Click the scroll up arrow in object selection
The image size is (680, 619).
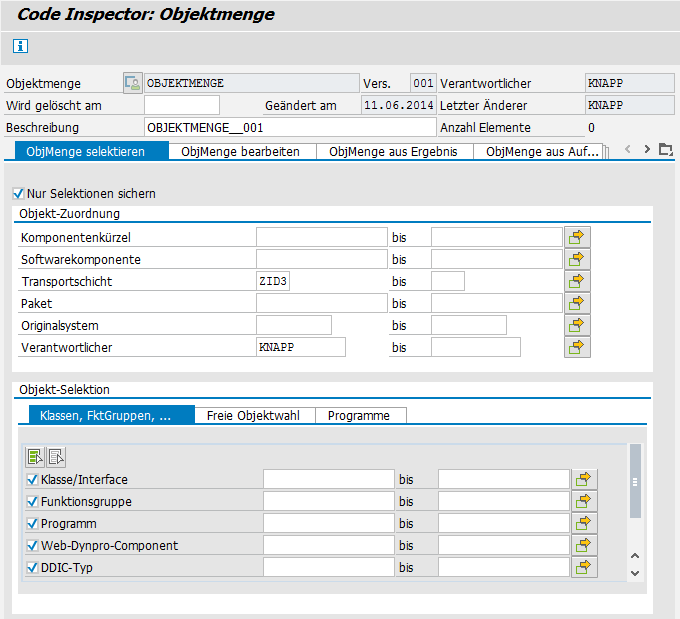click(635, 556)
